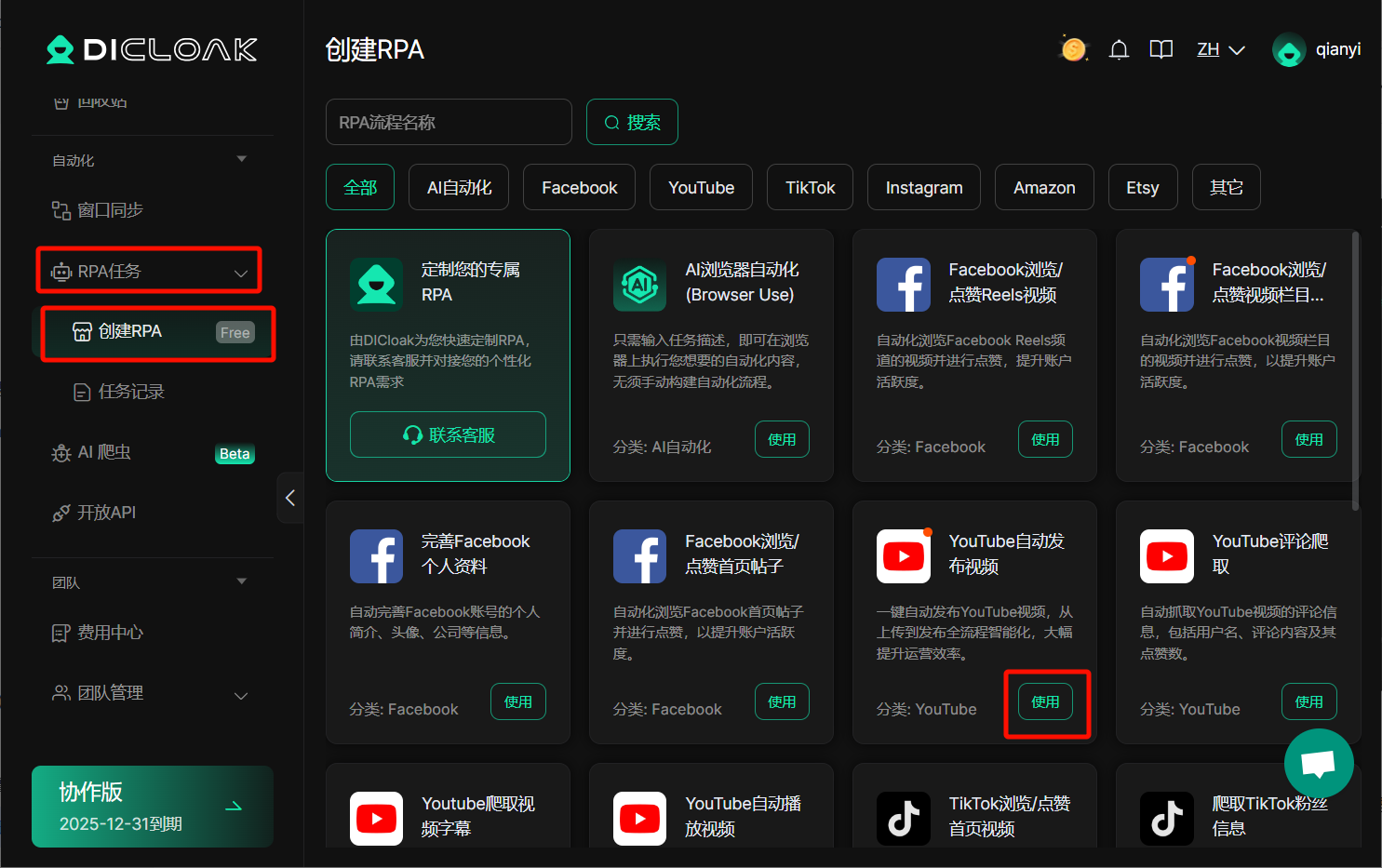This screenshot has width=1382, height=868.
Task: Click Facebook icon on 完善Facebook个人资料 card
Action: tap(377, 556)
